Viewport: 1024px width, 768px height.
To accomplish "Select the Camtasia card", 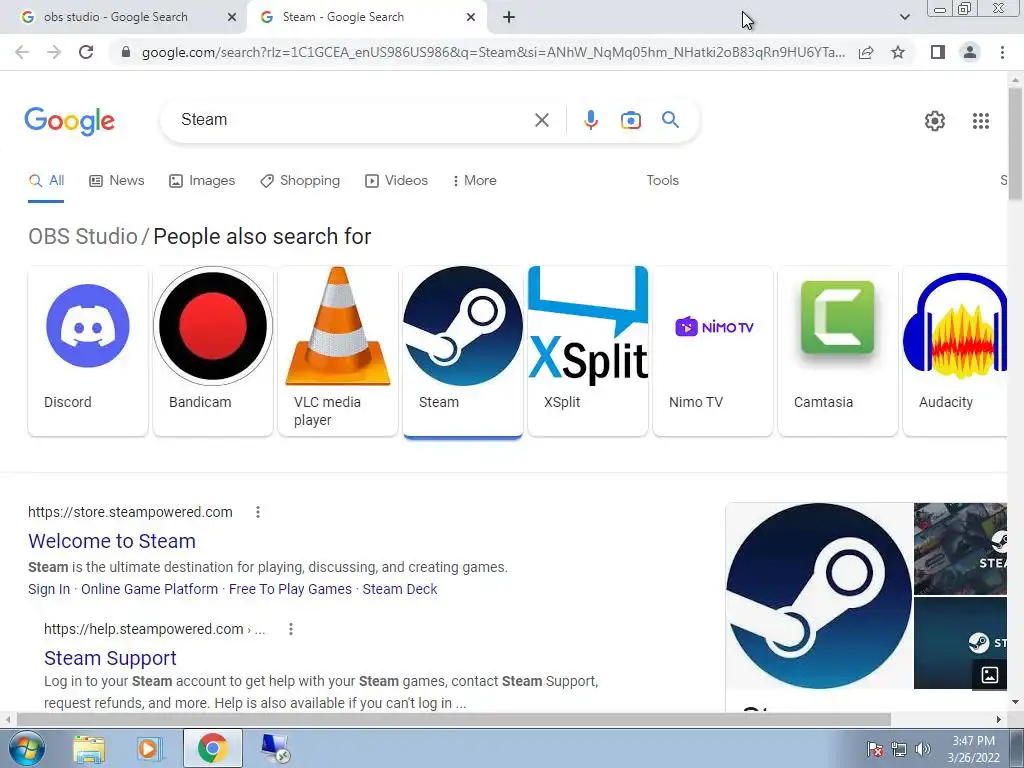I will tap(838, 350).
